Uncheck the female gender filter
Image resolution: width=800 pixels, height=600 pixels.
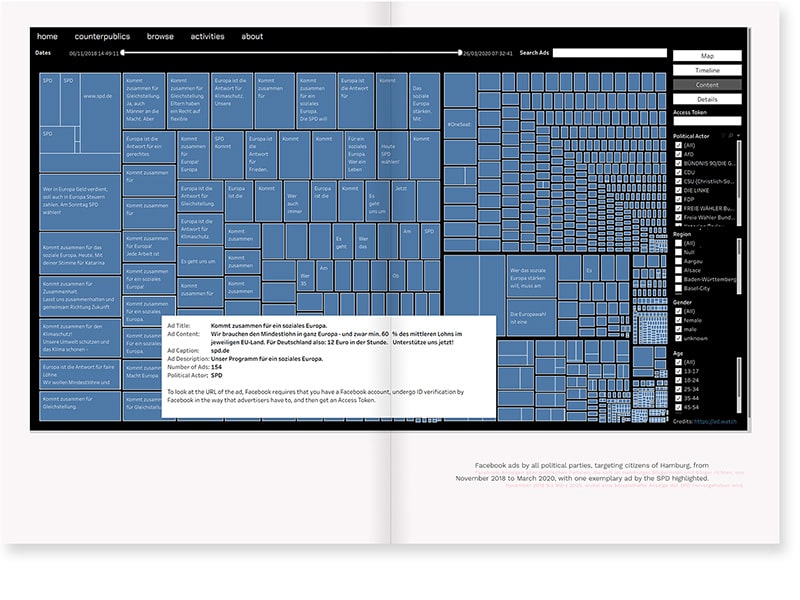[678, 320]
